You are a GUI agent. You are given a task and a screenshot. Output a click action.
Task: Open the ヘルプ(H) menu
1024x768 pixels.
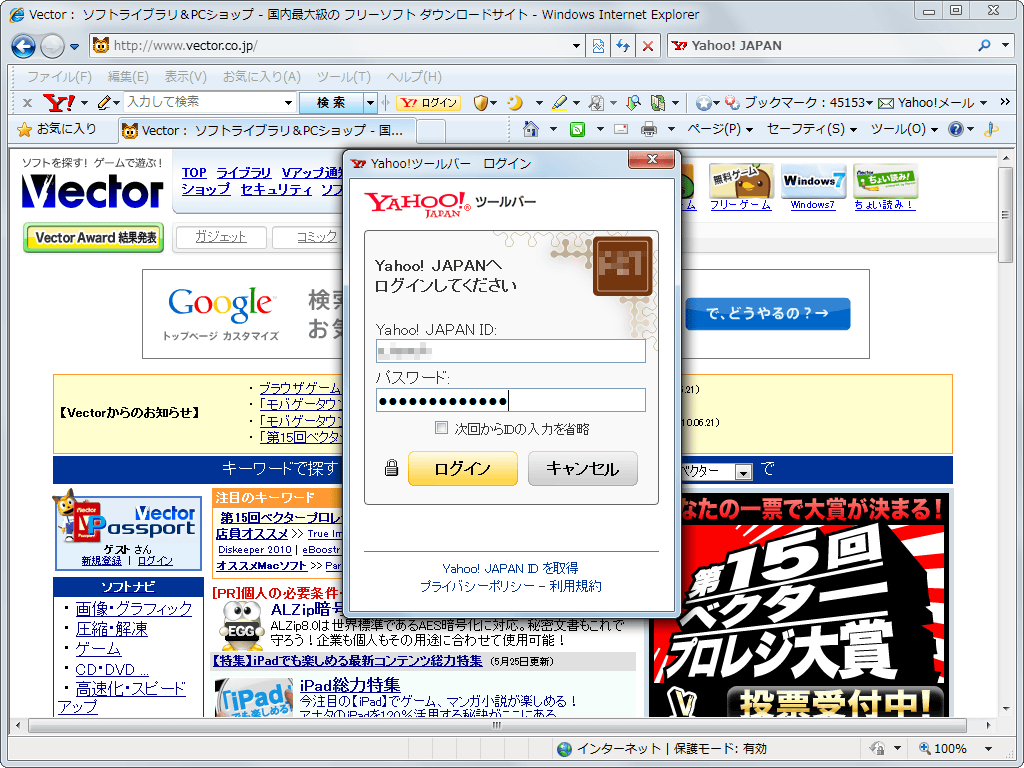click(x=414, y=77)
